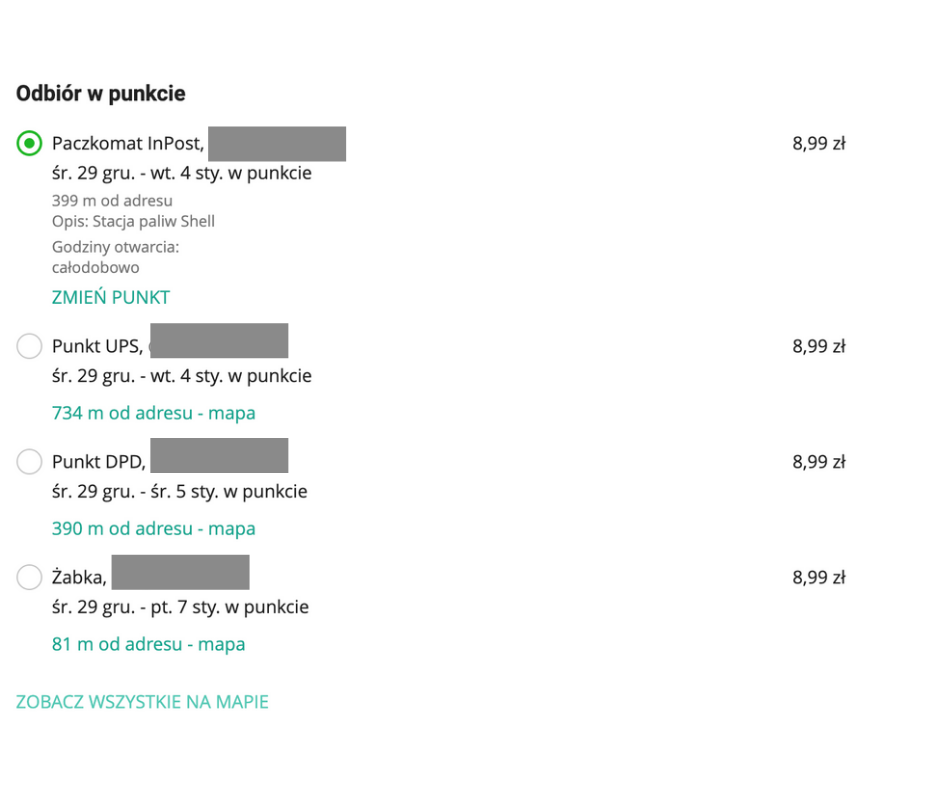The width and height of the screenshot is (940, 788).
Task: Click the 8,99 zł price for Paczkomat InPost
Action: [818, 143]
